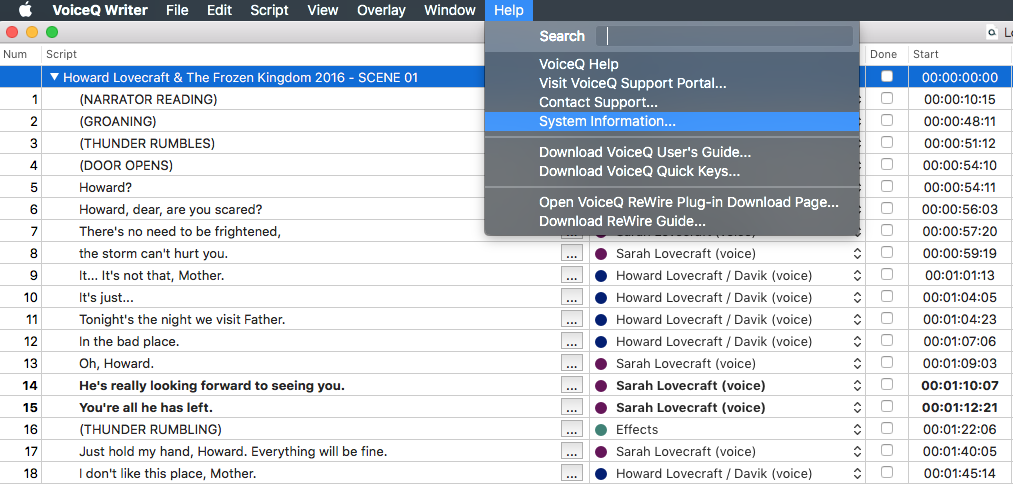Choose Download VoiceQ Quick Keys
The height and width of the screenshot is (484, 1013).
672,171
